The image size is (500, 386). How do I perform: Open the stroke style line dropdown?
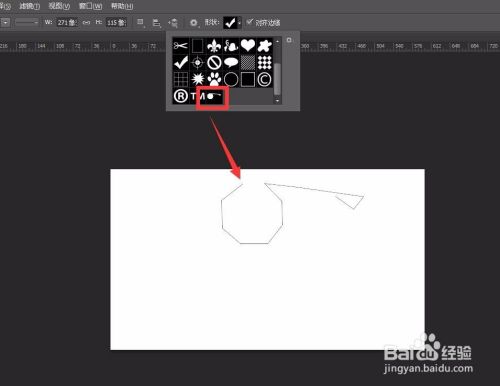pos(27,22)
